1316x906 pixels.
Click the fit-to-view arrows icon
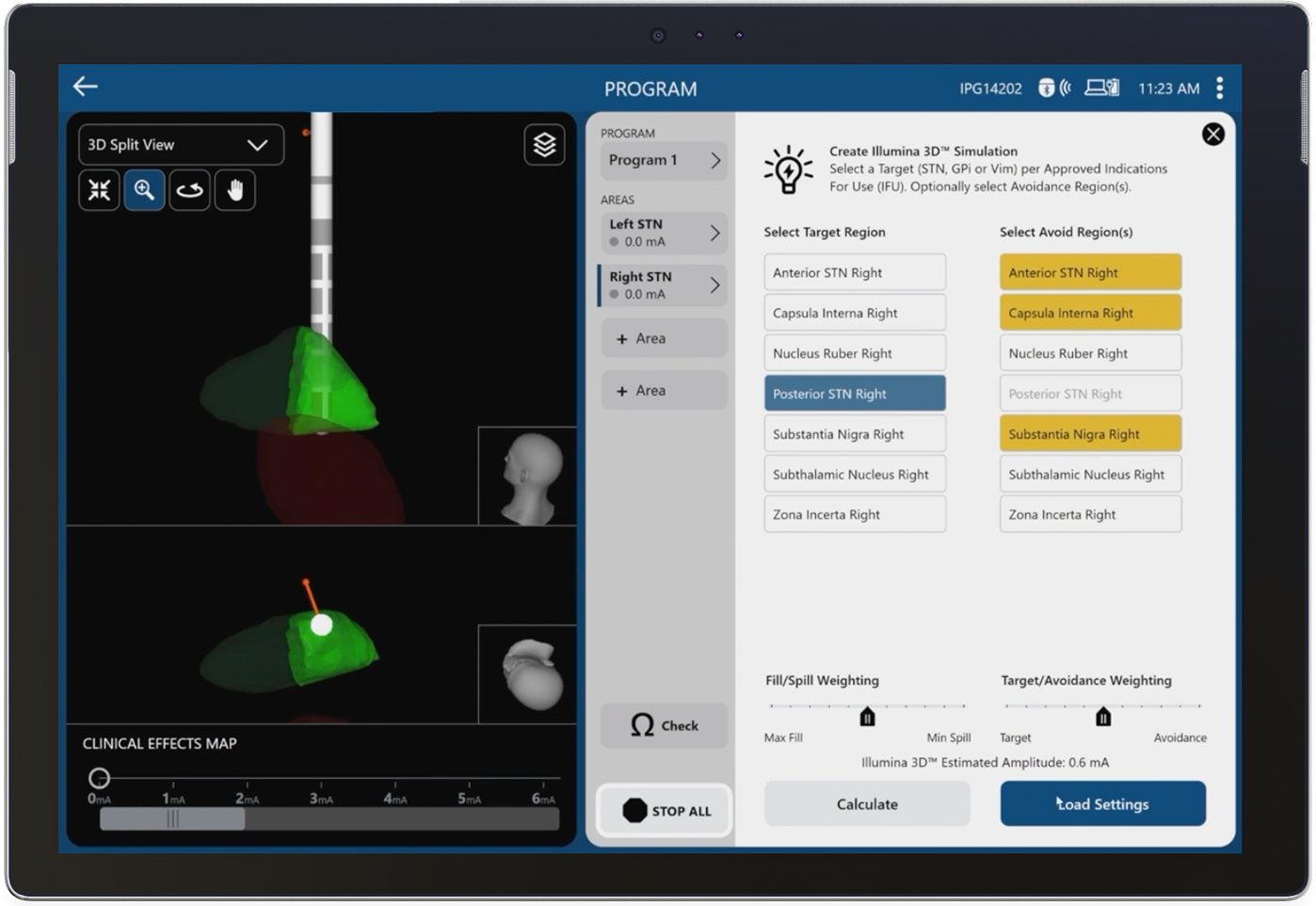(x=99, y=189)
